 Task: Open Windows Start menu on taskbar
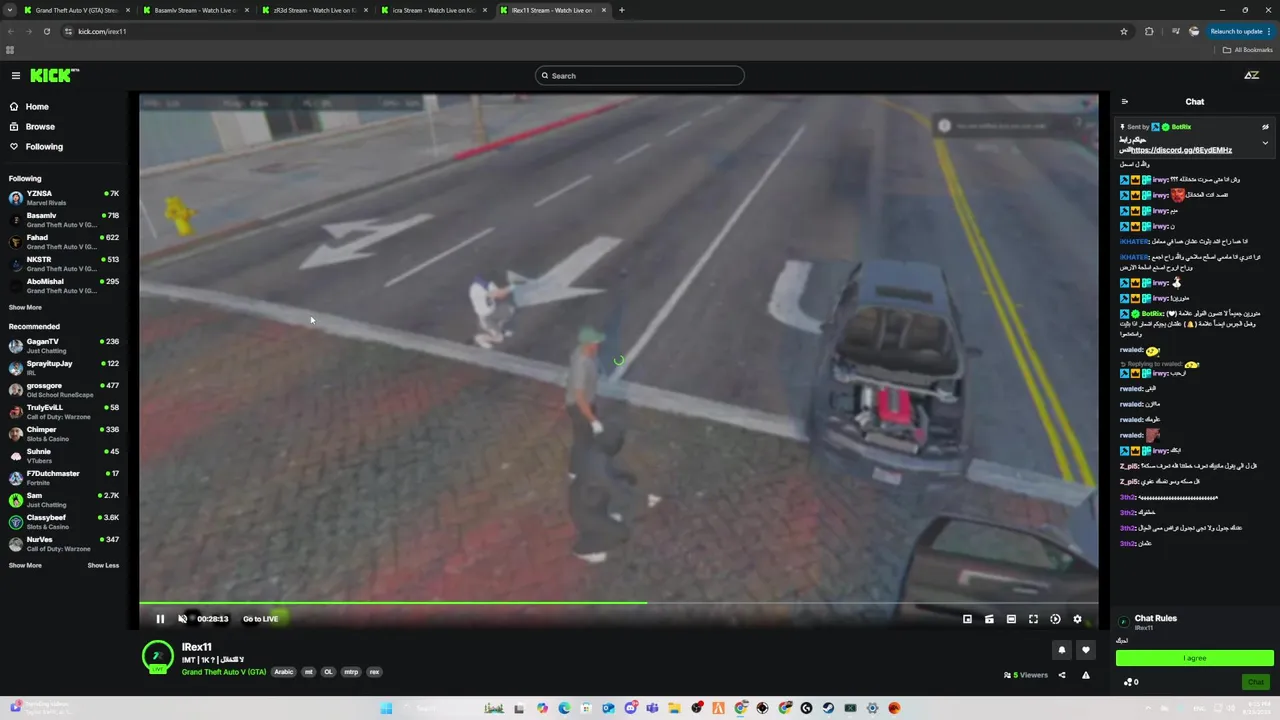click(x=386, y=709)
